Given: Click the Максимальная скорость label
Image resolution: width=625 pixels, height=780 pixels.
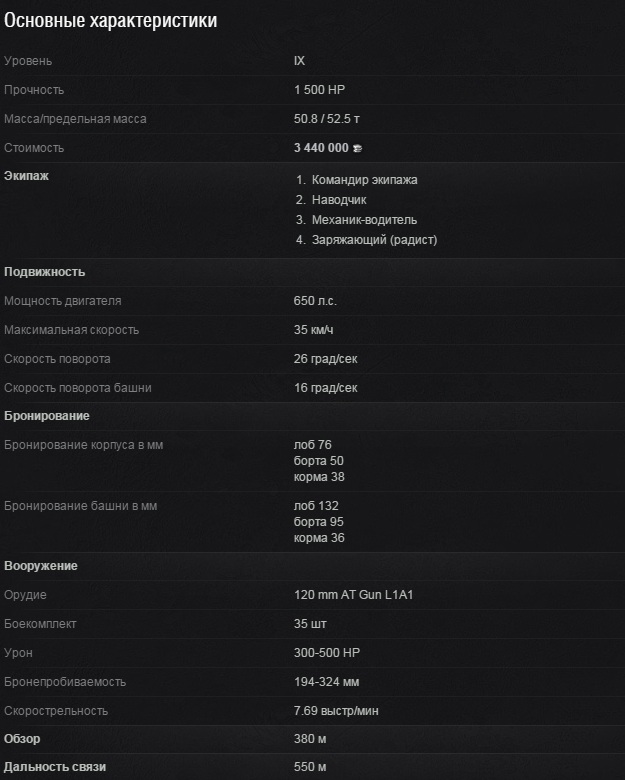Looking at the screenshot, I should coord(71,330).
